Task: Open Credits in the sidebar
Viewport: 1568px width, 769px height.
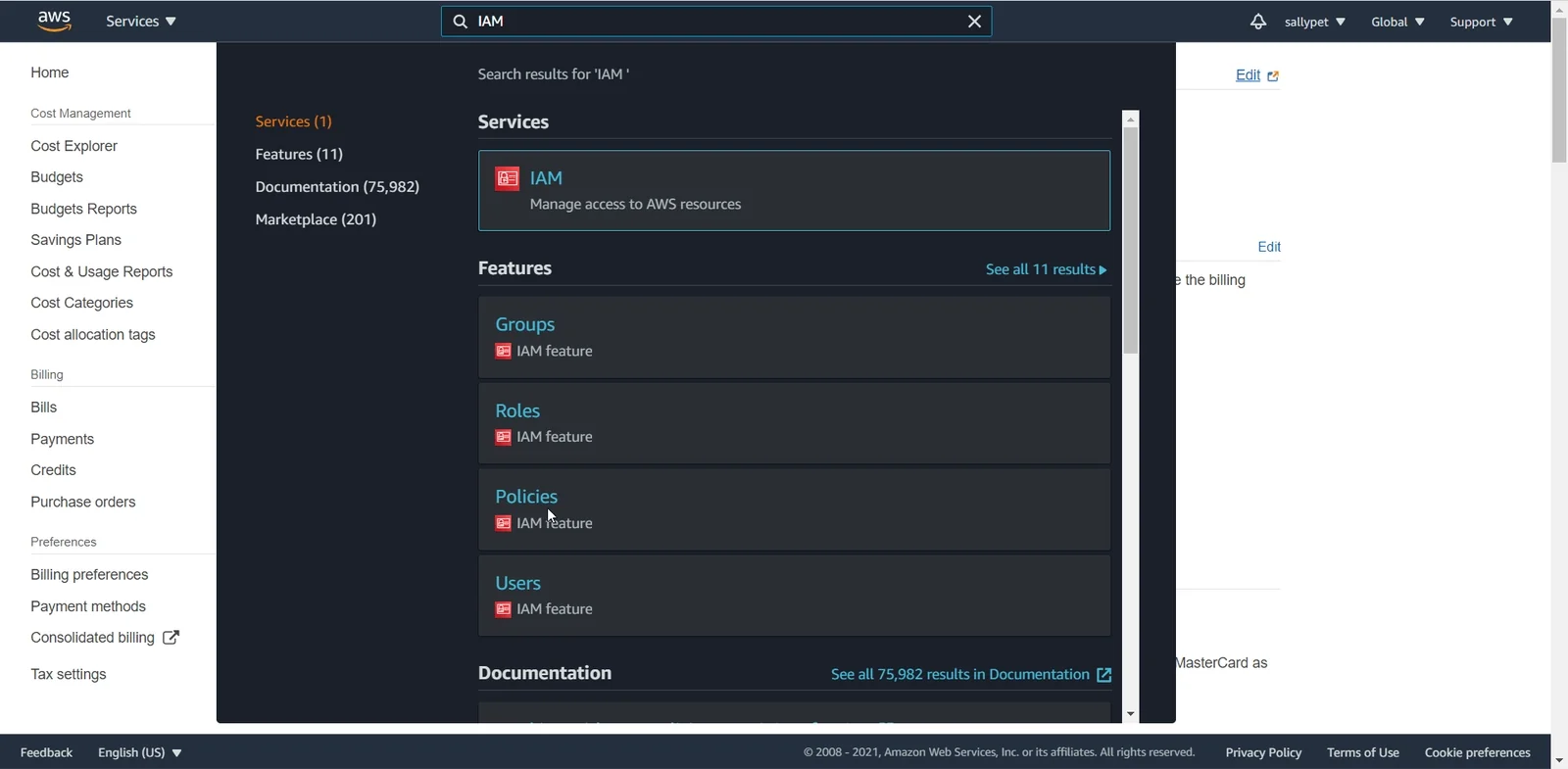Action: point(53,470)
